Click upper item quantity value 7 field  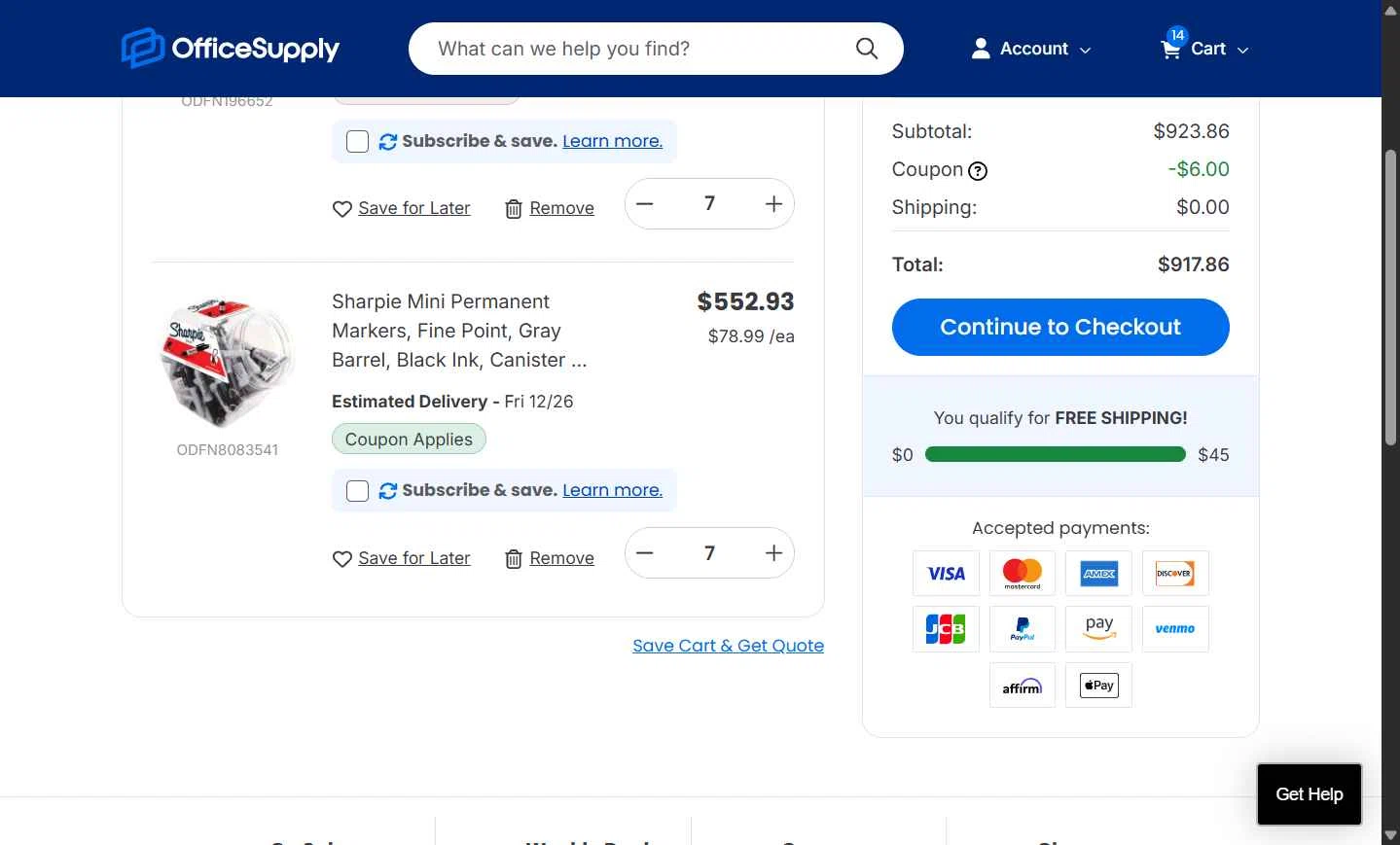point(709,203)
